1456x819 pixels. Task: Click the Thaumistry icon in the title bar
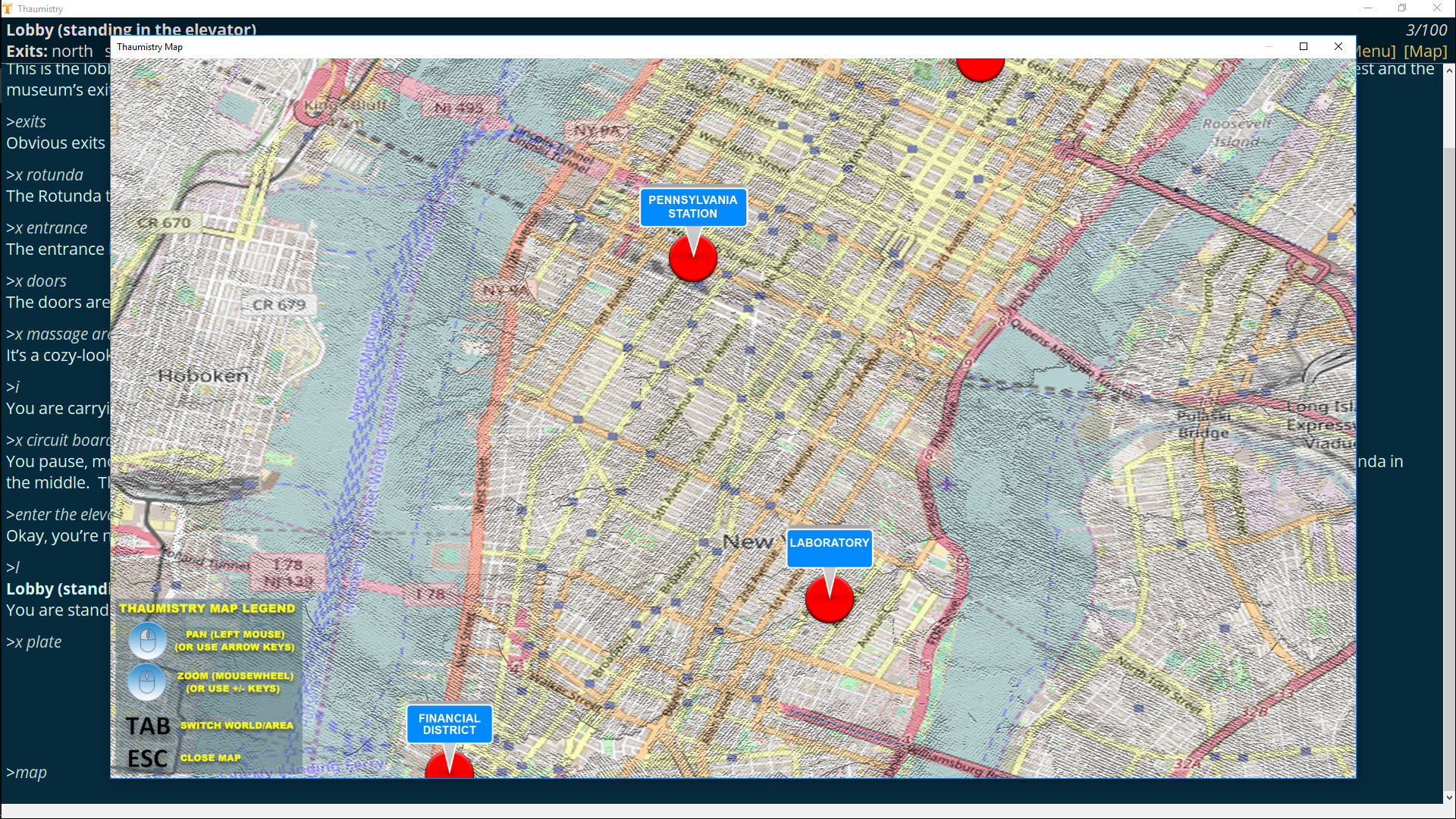pos(8,8)
